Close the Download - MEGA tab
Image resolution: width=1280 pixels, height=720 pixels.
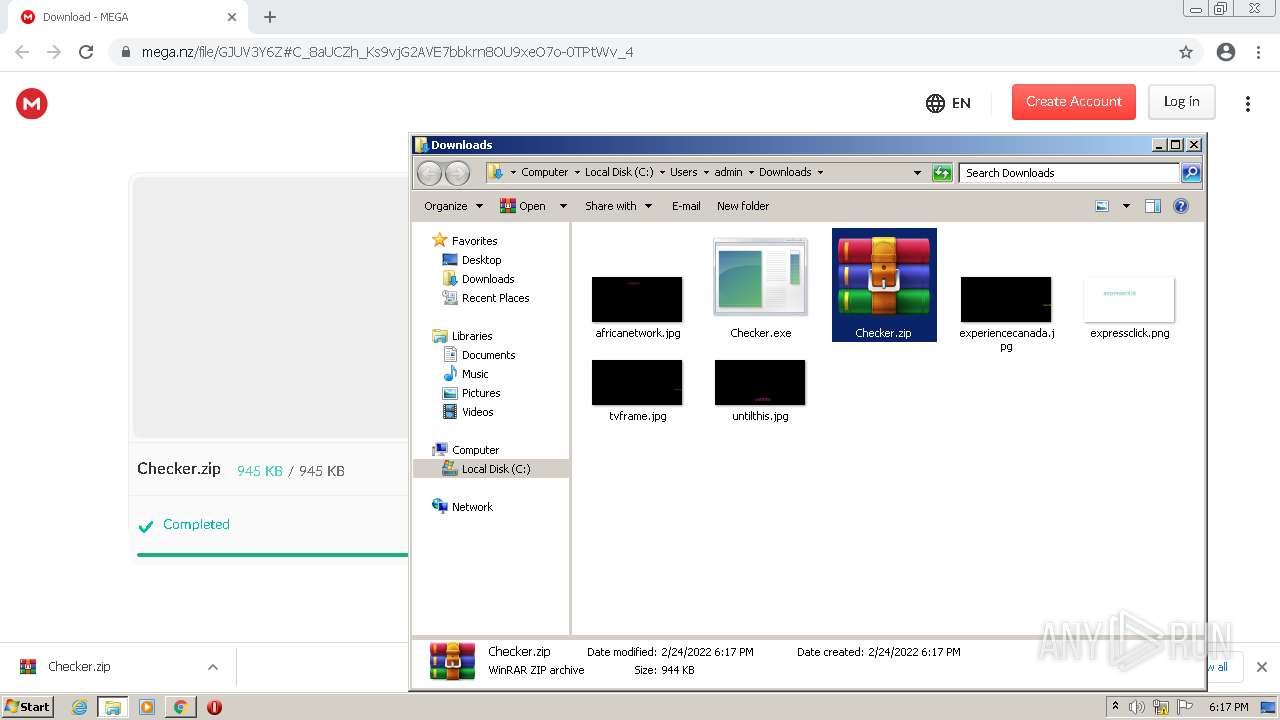point(232,17)
